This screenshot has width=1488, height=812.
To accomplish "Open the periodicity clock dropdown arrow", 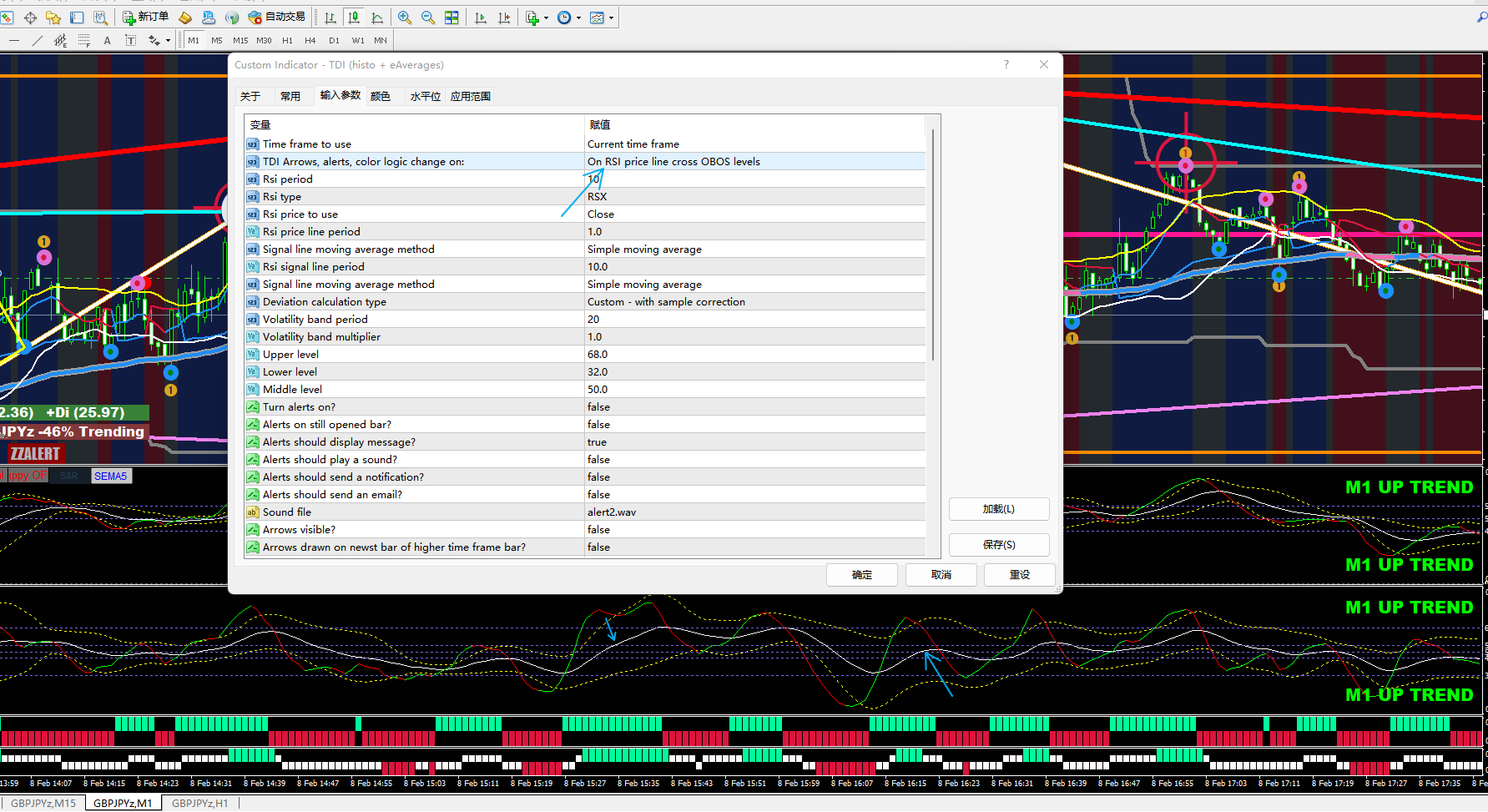I will tap(578, 18).
